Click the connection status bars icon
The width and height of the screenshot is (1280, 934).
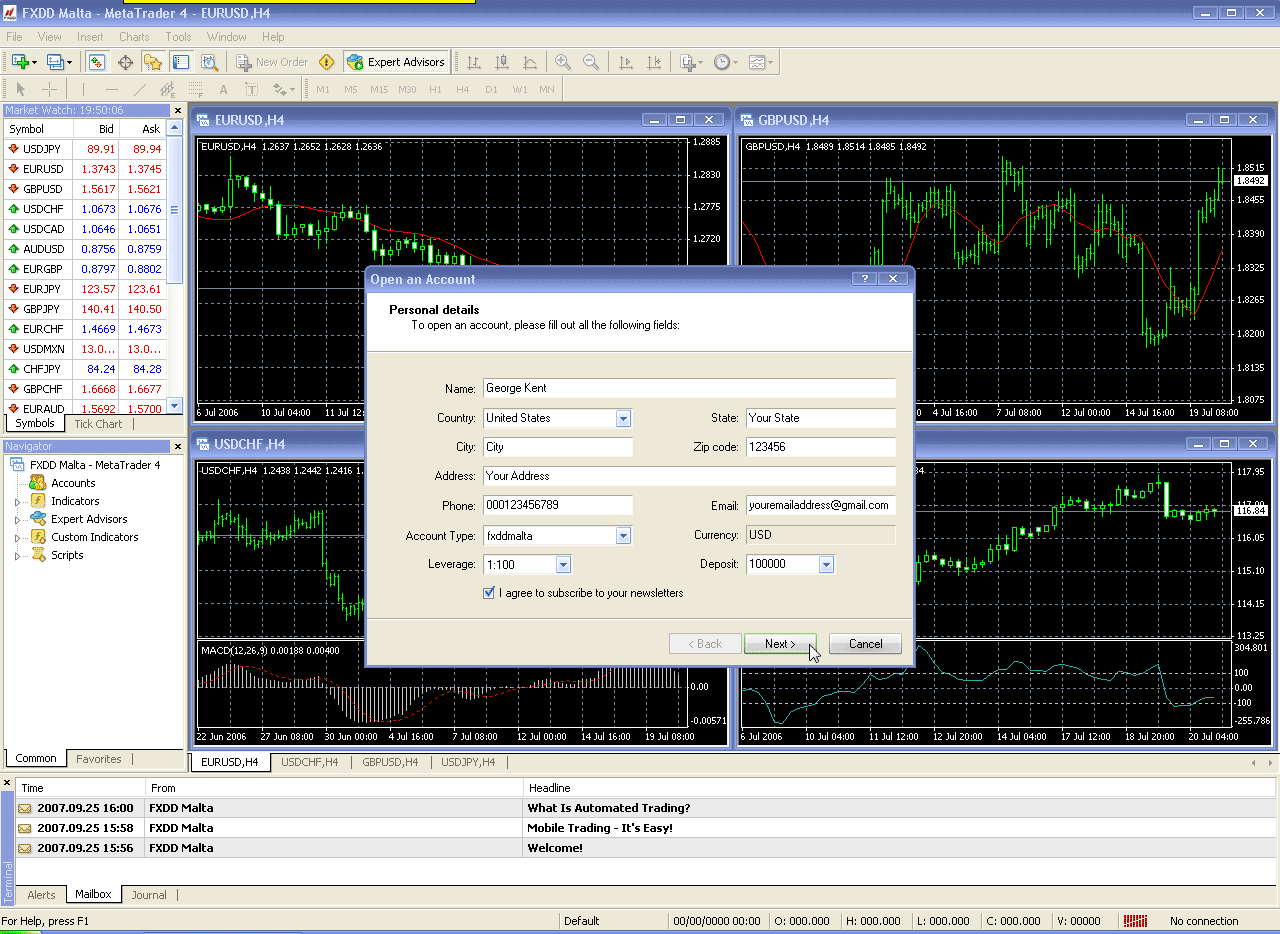click(x=1135, y=921)
